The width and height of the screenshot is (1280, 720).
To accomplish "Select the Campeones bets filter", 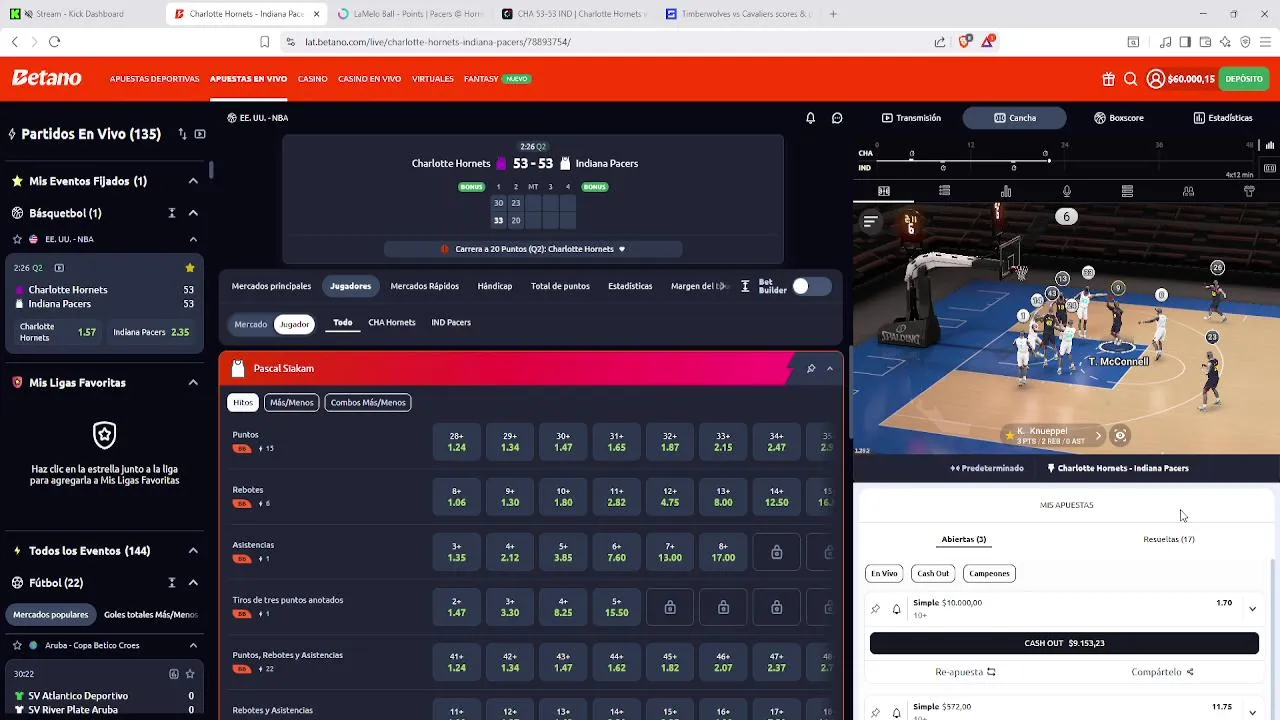I will coord(990,573).
